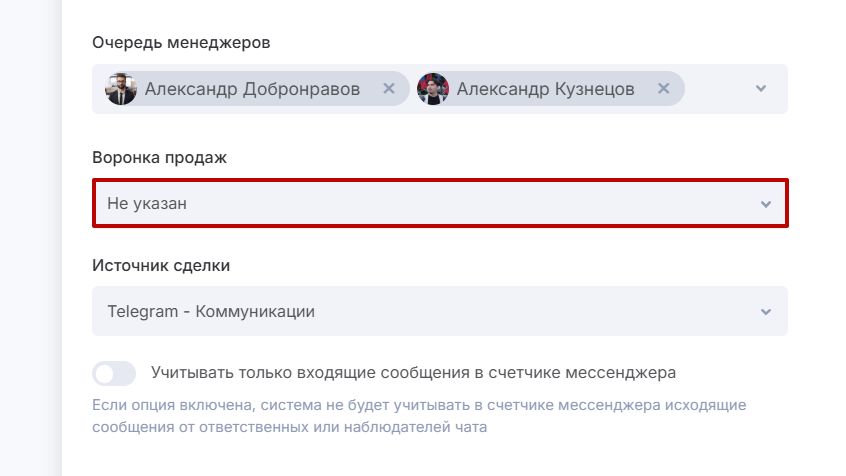Image resolution: width=846 pixels, height=476 pixels.
Task: Open the Воронка продаж dropdown
Action: pos(440,204)
